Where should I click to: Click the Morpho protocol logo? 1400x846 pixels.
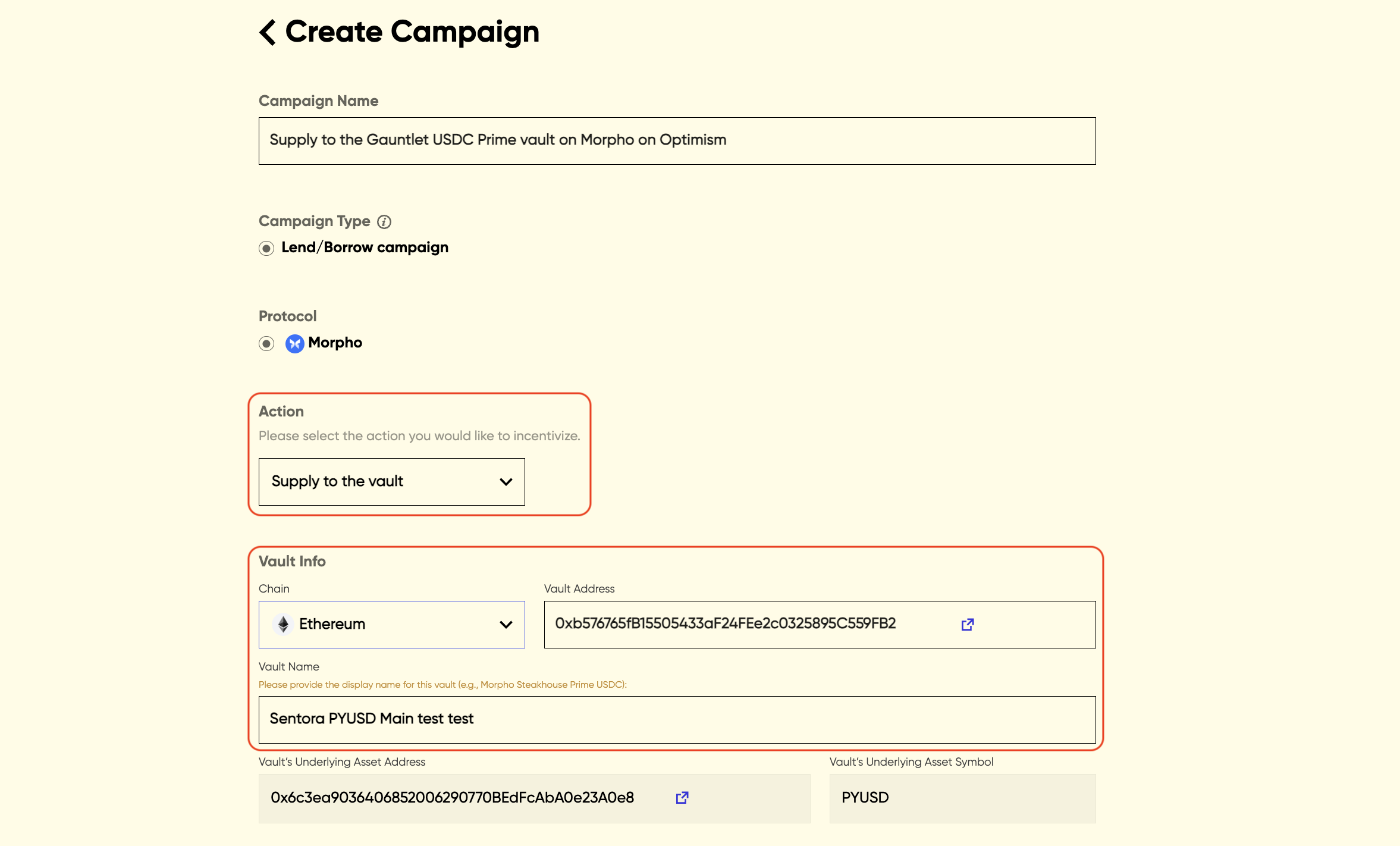click(294, 343)
